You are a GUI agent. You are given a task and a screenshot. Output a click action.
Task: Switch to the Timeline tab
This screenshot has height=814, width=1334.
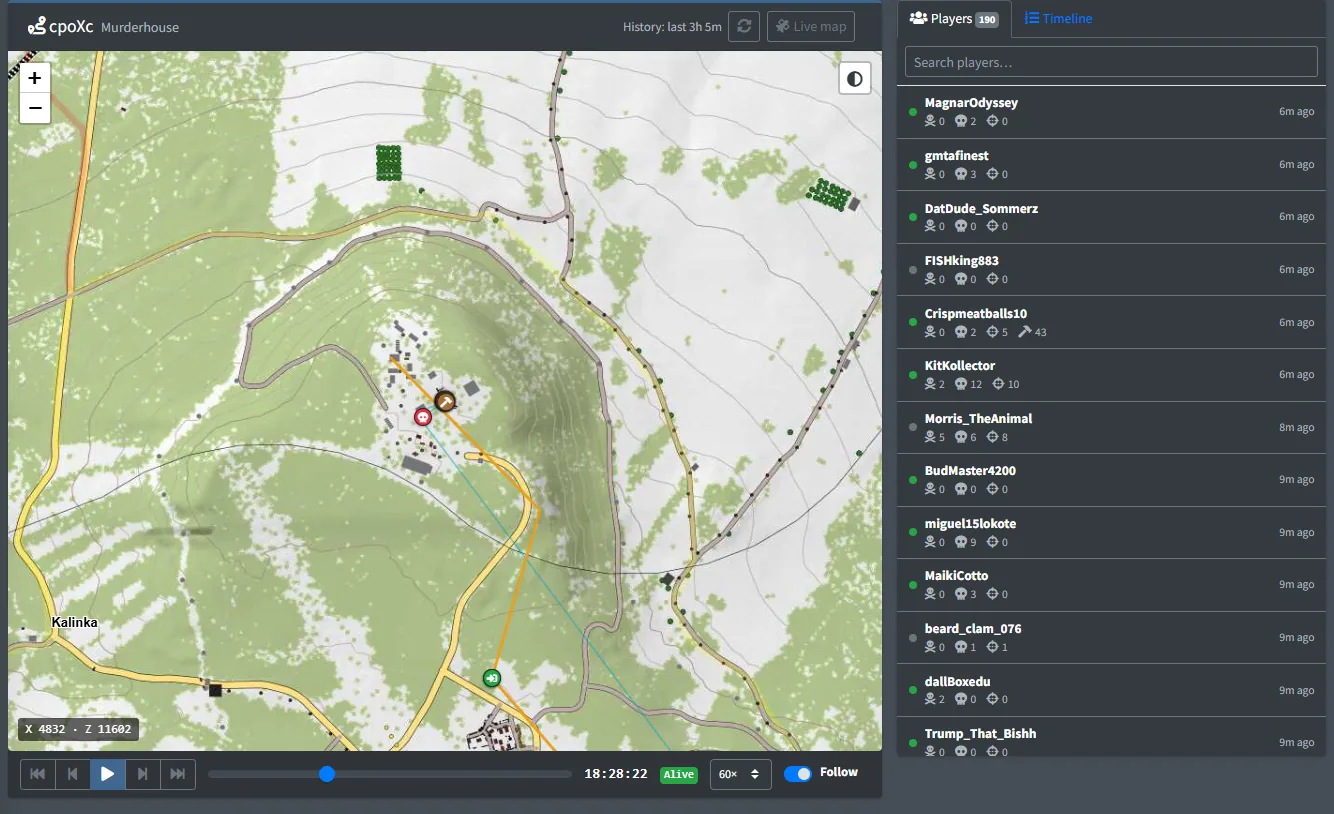[x=1058, y=19]
